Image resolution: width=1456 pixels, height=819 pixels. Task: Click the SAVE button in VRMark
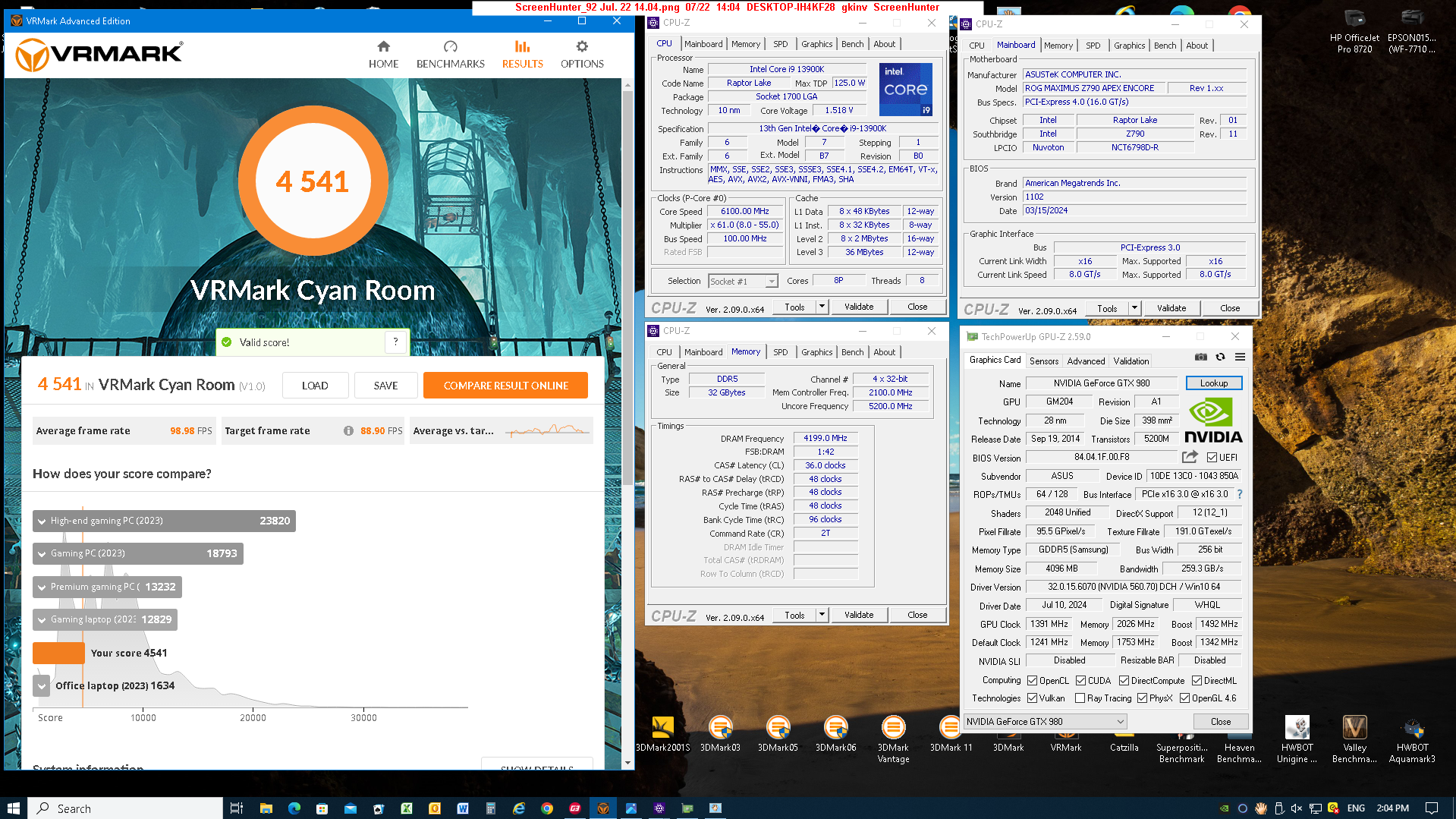[x=385, y=386]
